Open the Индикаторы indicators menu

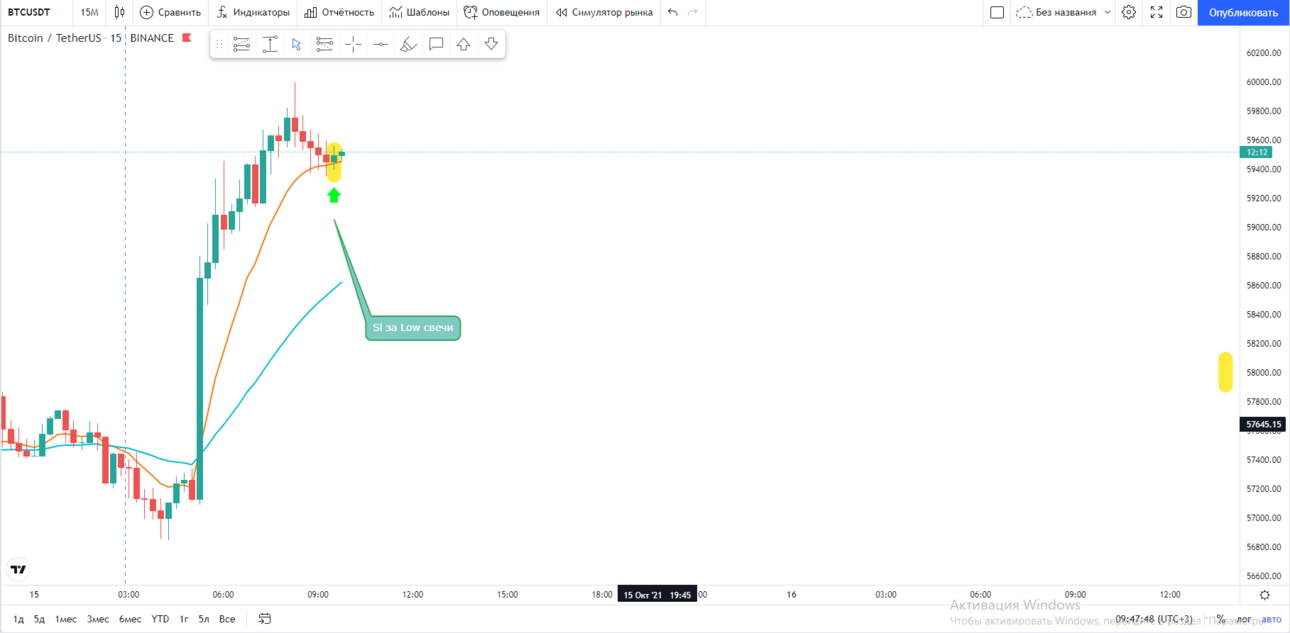point(253,12)
